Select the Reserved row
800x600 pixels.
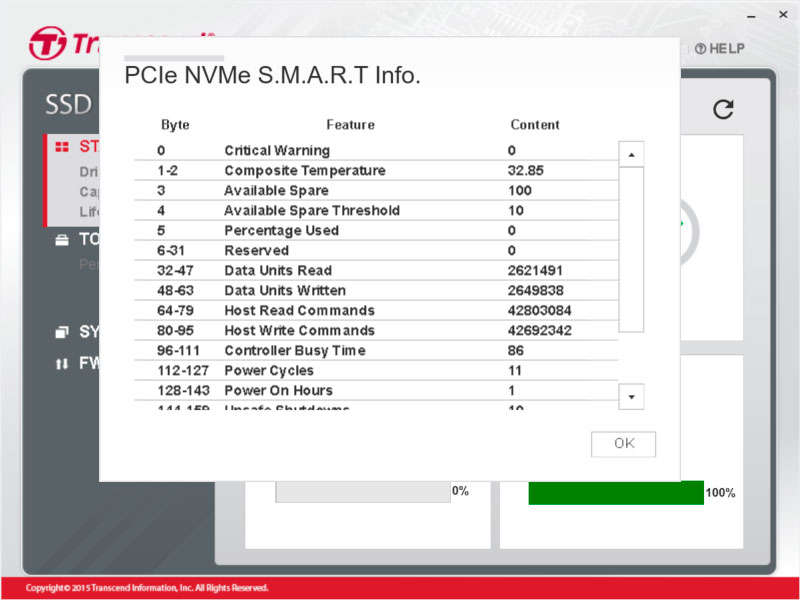click(x=376, y=251)
